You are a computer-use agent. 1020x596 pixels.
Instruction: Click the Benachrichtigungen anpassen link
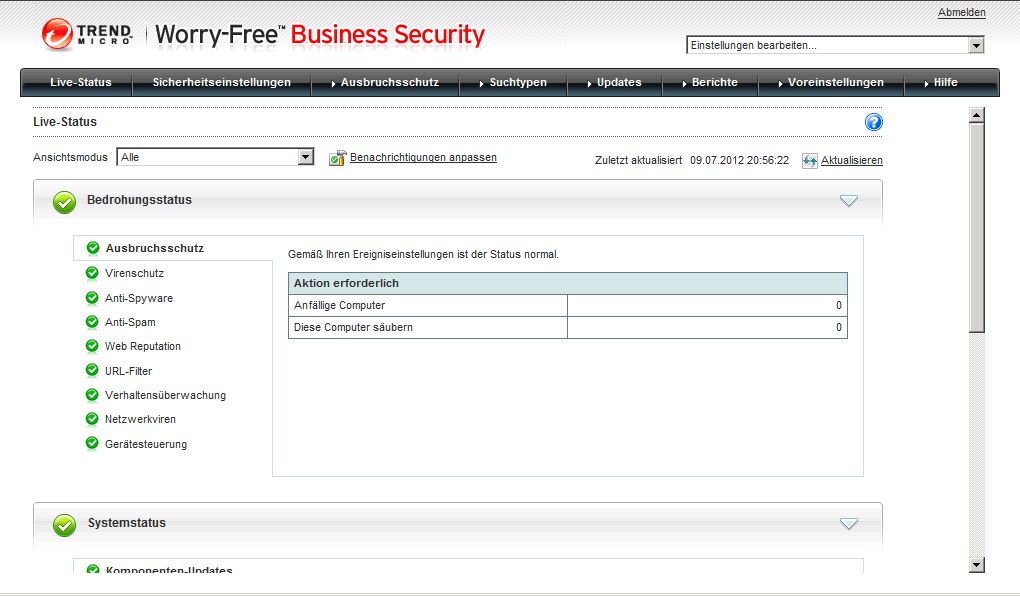[423, 158]
